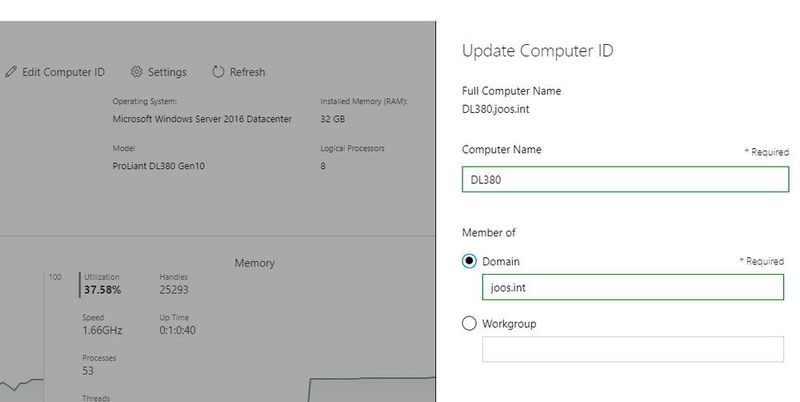Viewport: 800px width, 402px height.
Task: Click the 1.66GHz speed value
Action: 102,331
